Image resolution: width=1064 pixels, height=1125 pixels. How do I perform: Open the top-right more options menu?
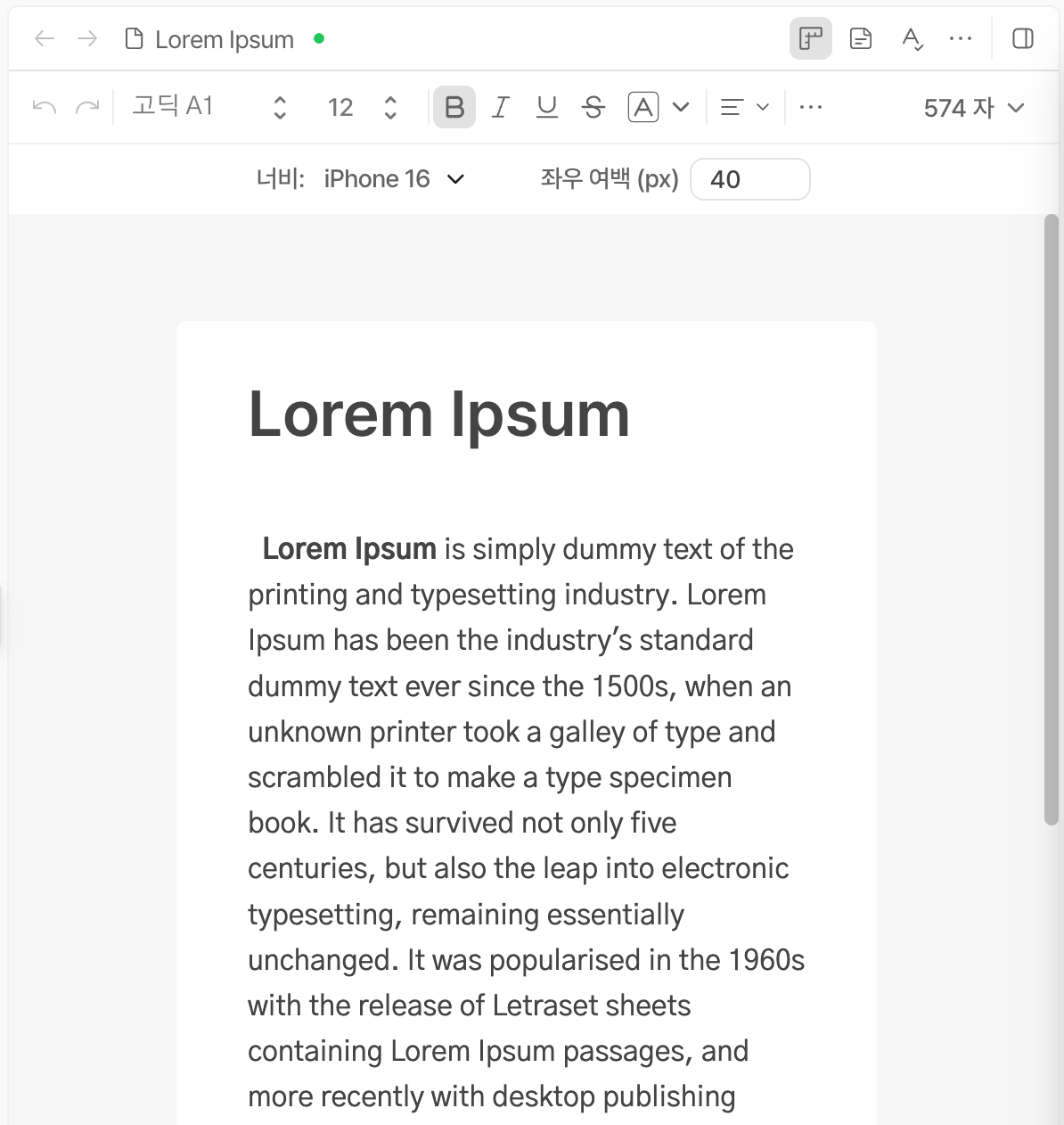pyautogui.click(x=961, y=38)
